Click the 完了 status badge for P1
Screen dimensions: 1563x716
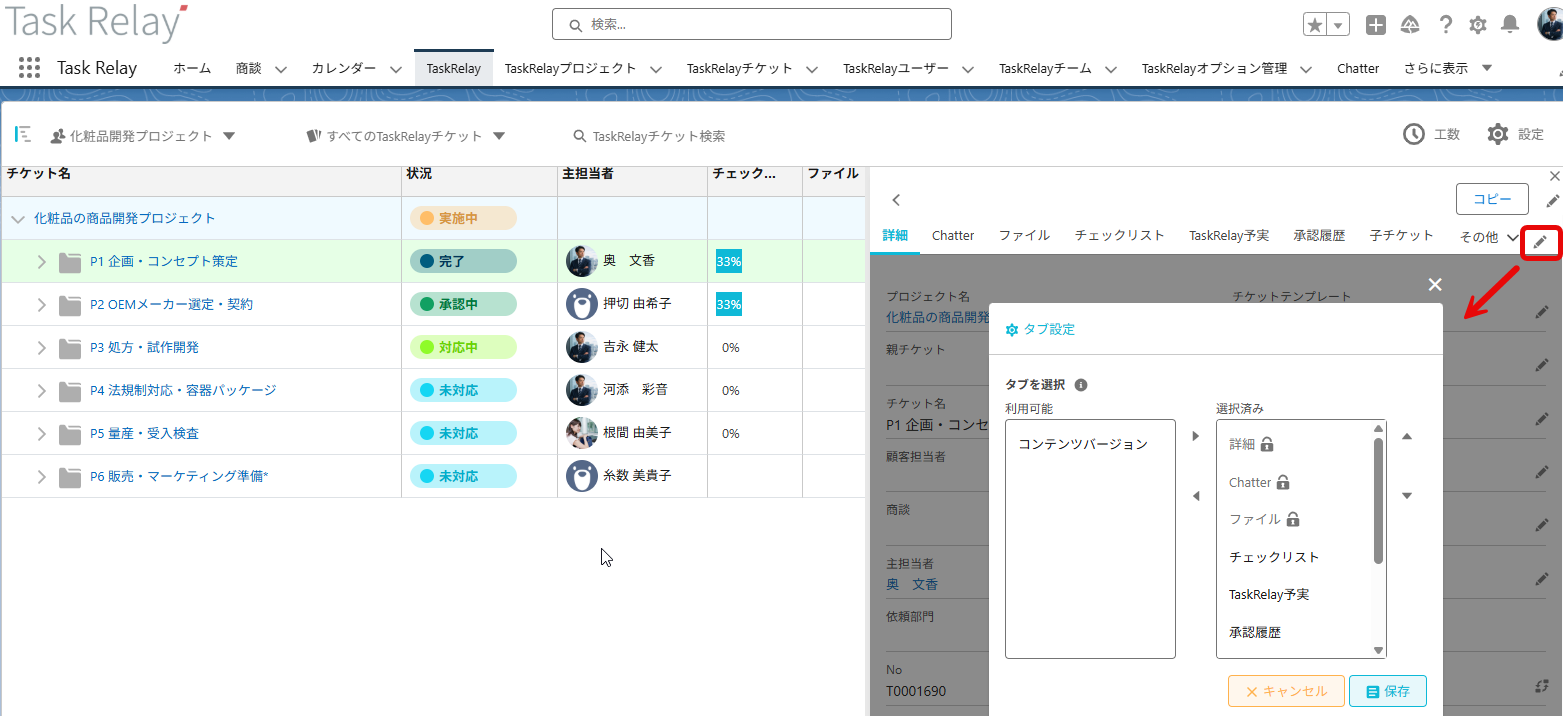coord(463,261)
